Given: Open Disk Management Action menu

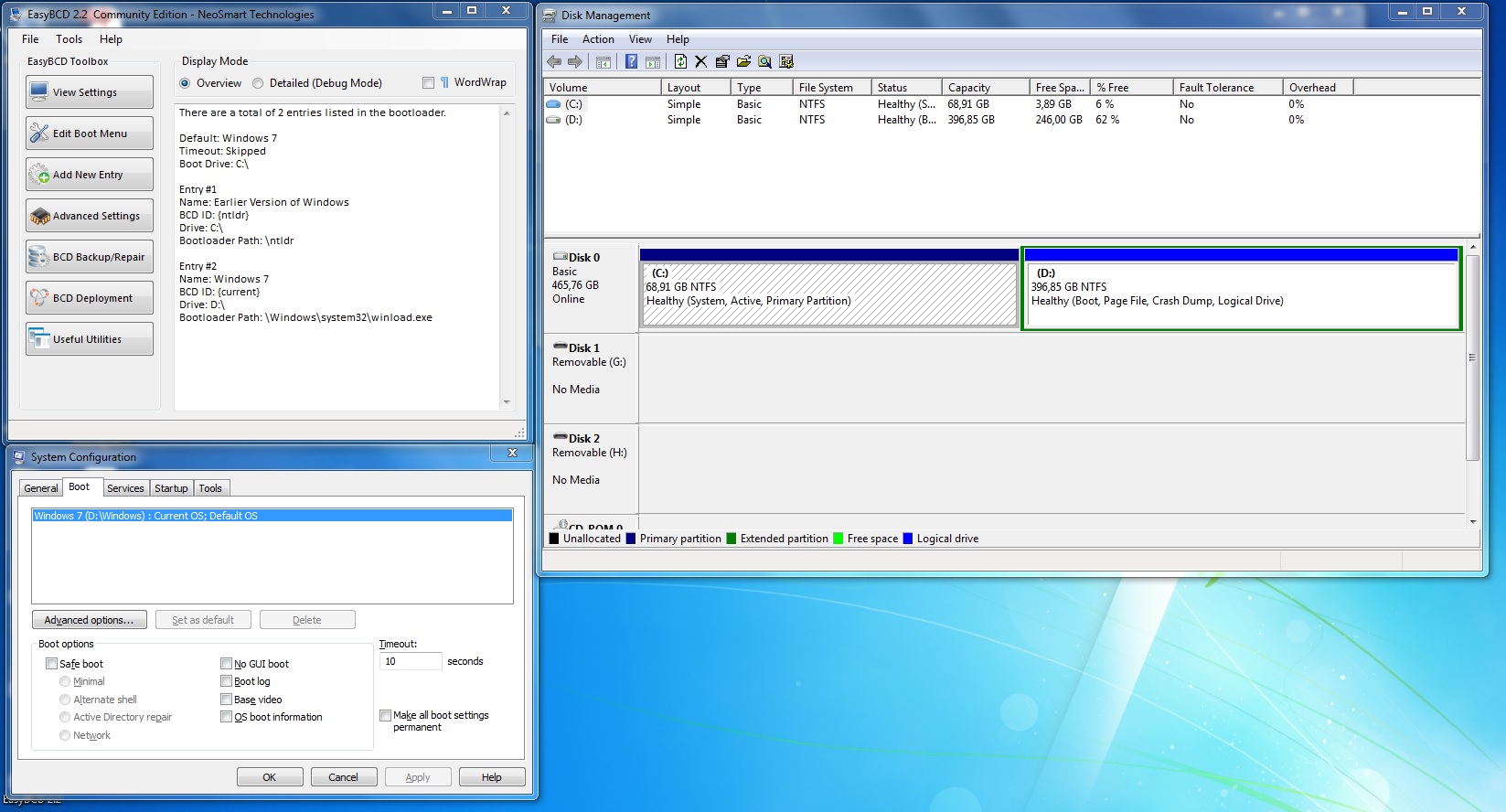Looking at the screenshot, I should click(x=598, y=39).
